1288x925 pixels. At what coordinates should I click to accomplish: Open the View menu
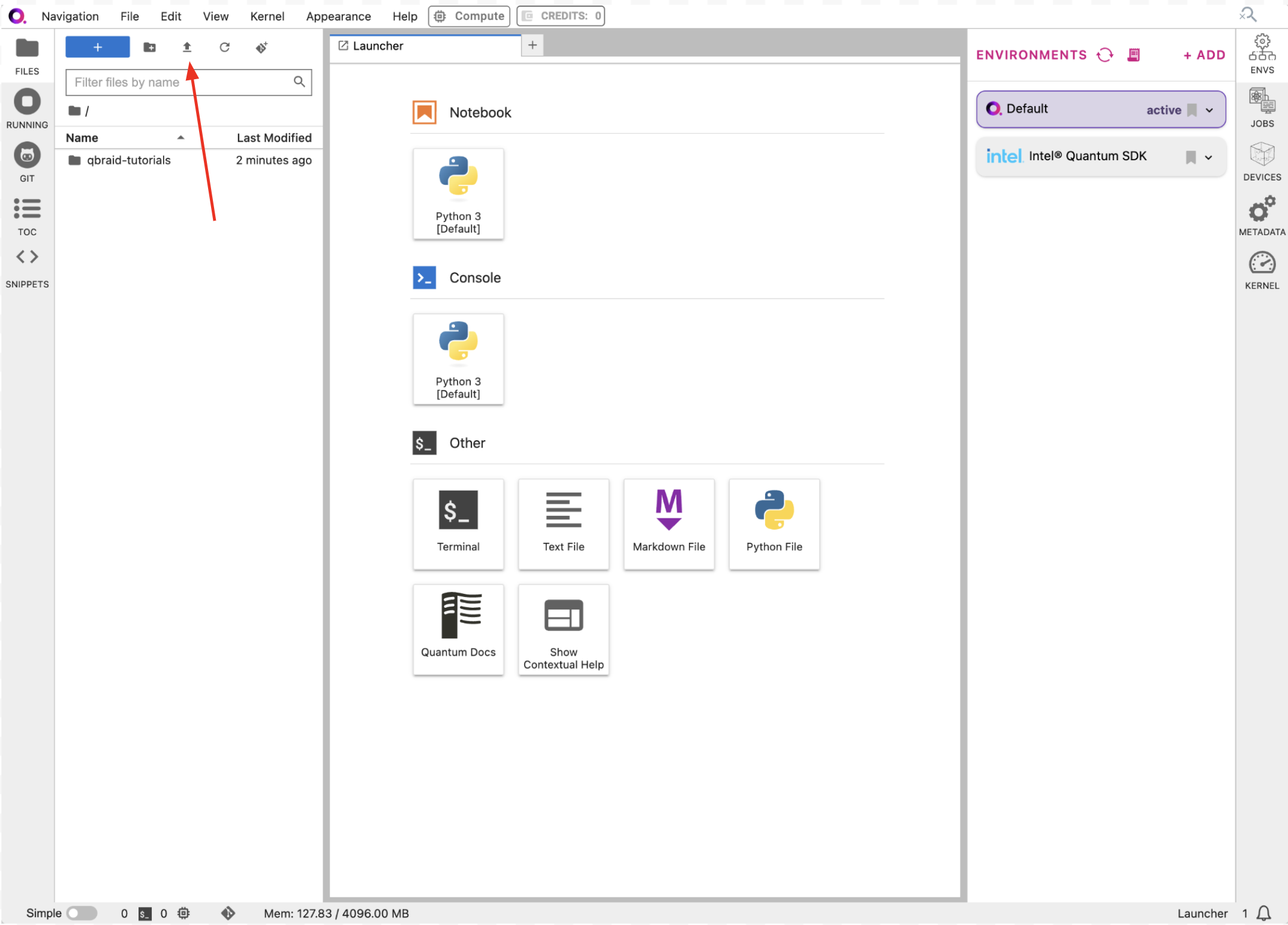[216, 16]
